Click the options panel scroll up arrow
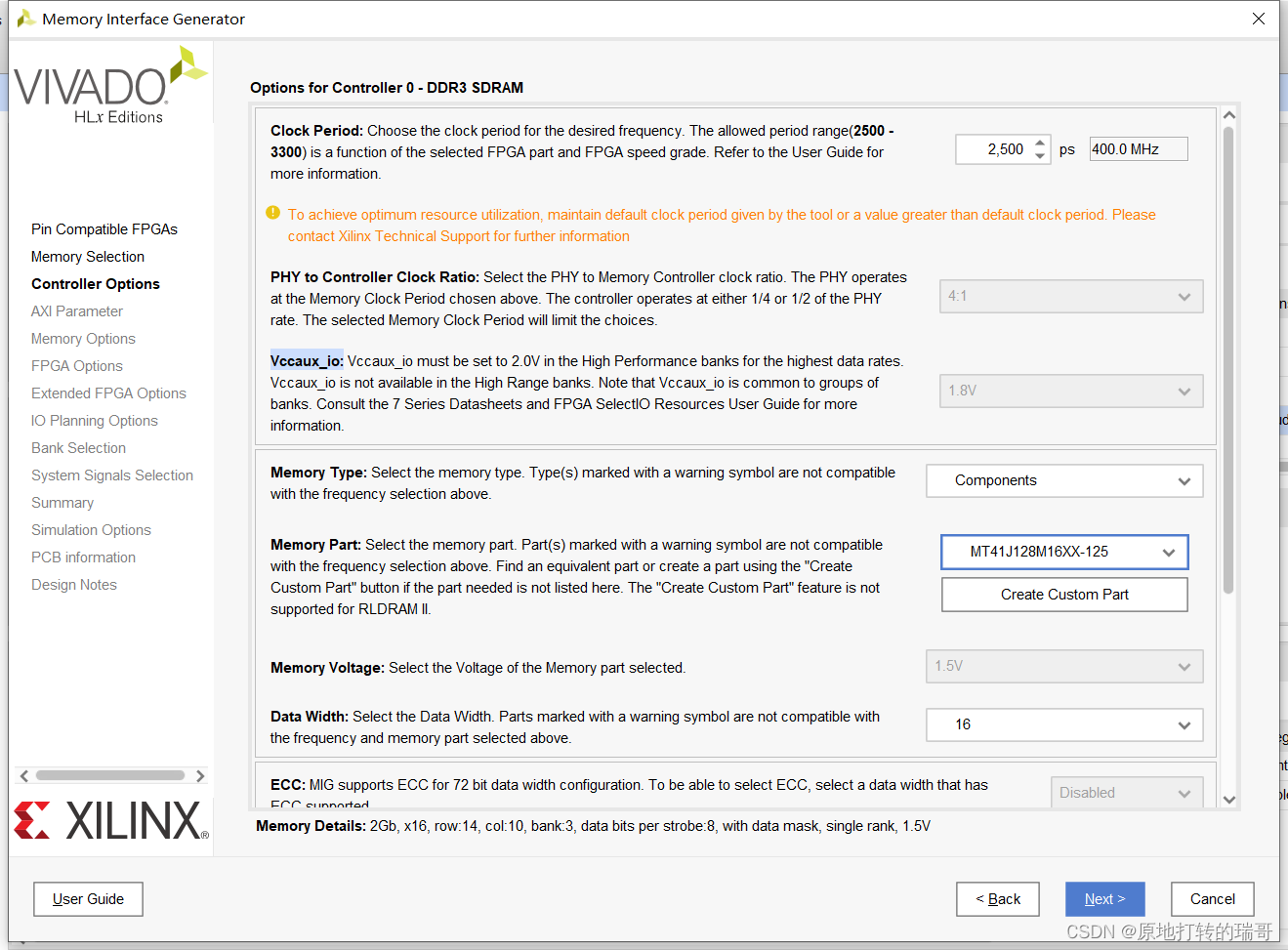Screen dimensions: 1288x950 [x=1229, y=115]
